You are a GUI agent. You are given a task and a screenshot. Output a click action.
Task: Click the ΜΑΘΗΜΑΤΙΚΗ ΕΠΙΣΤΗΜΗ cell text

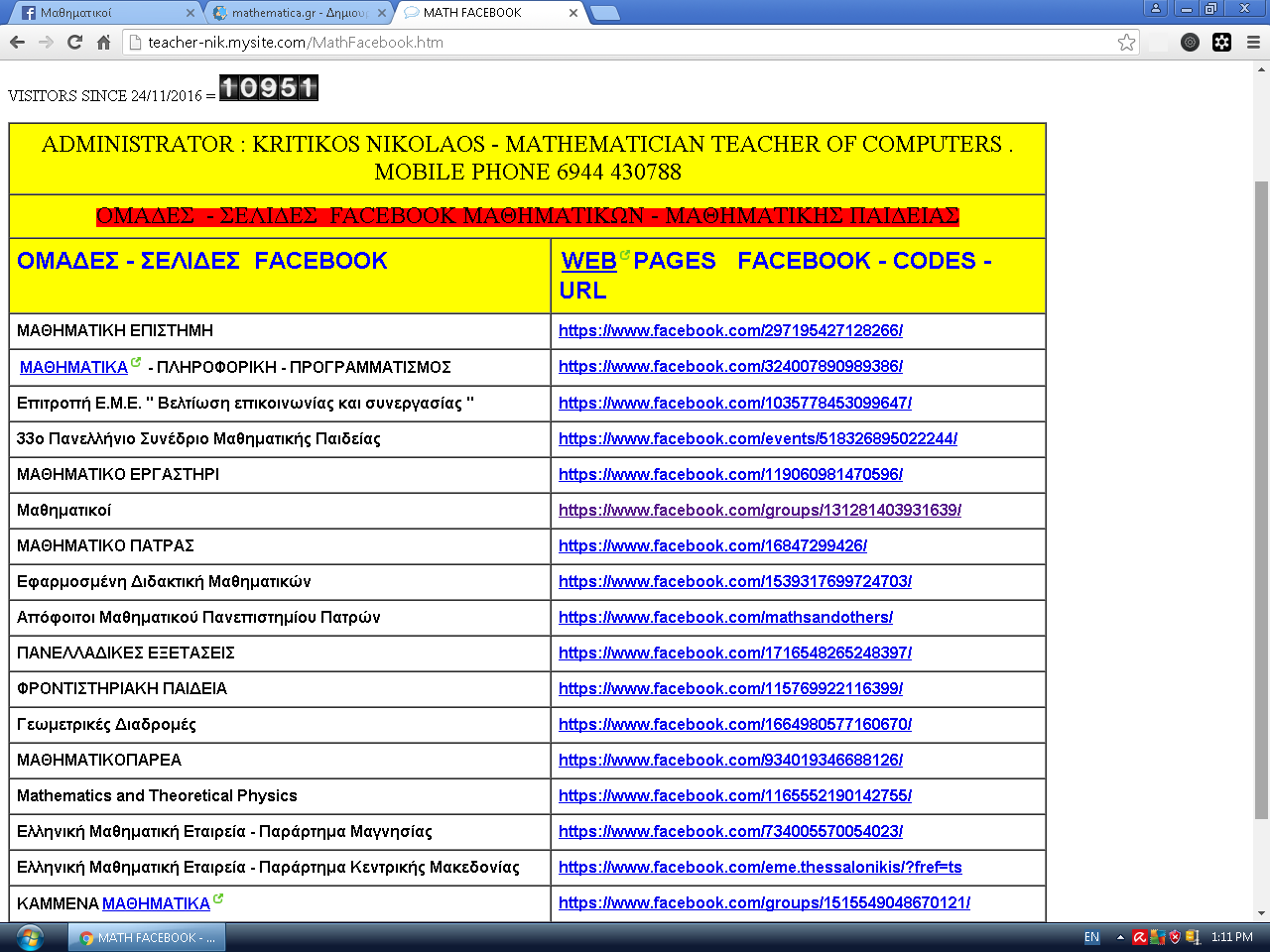point(115,330)
